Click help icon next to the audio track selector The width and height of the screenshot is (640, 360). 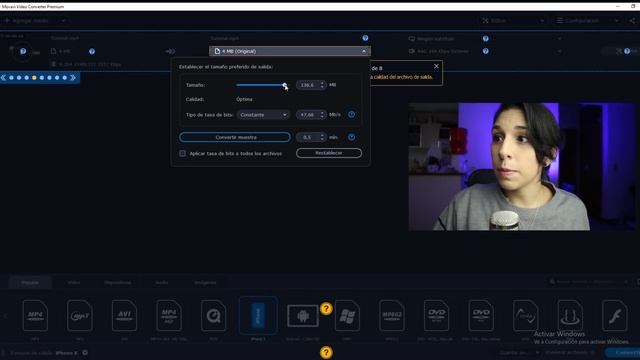(486, 51)
